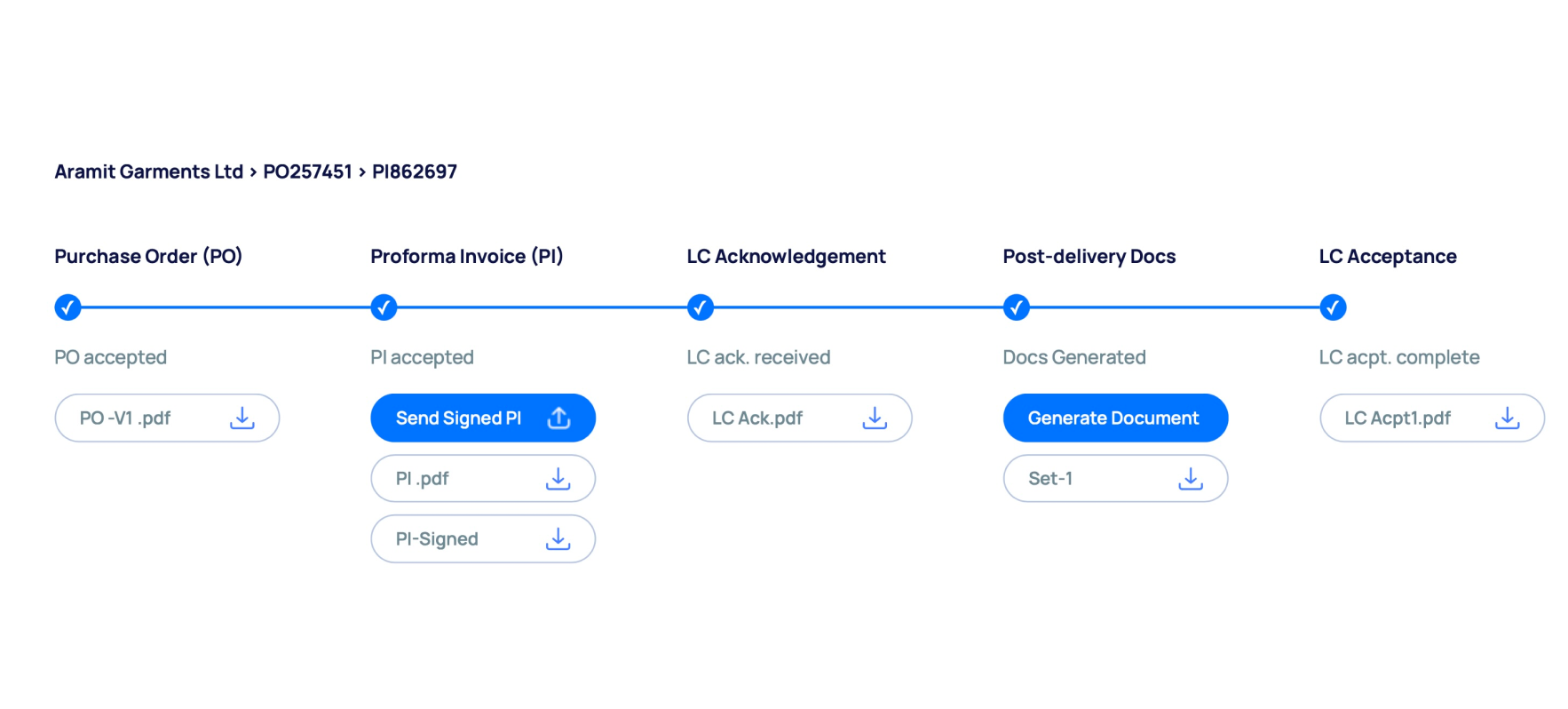Click the LC Acknowledgement step checkmark

pyautogui.click(x=701, y=307)
